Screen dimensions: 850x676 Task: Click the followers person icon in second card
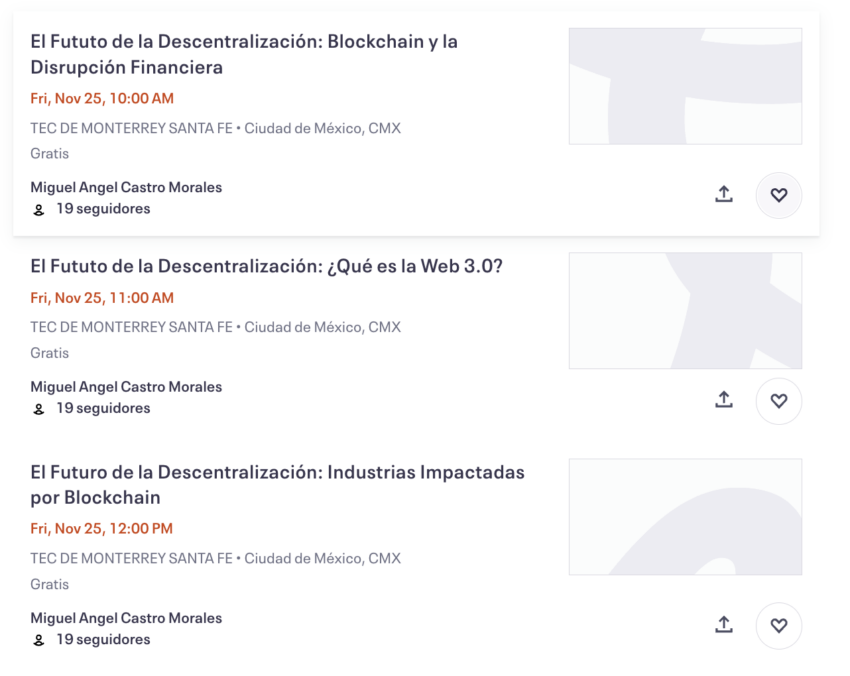pyautogui.click(x=38, y=409)
